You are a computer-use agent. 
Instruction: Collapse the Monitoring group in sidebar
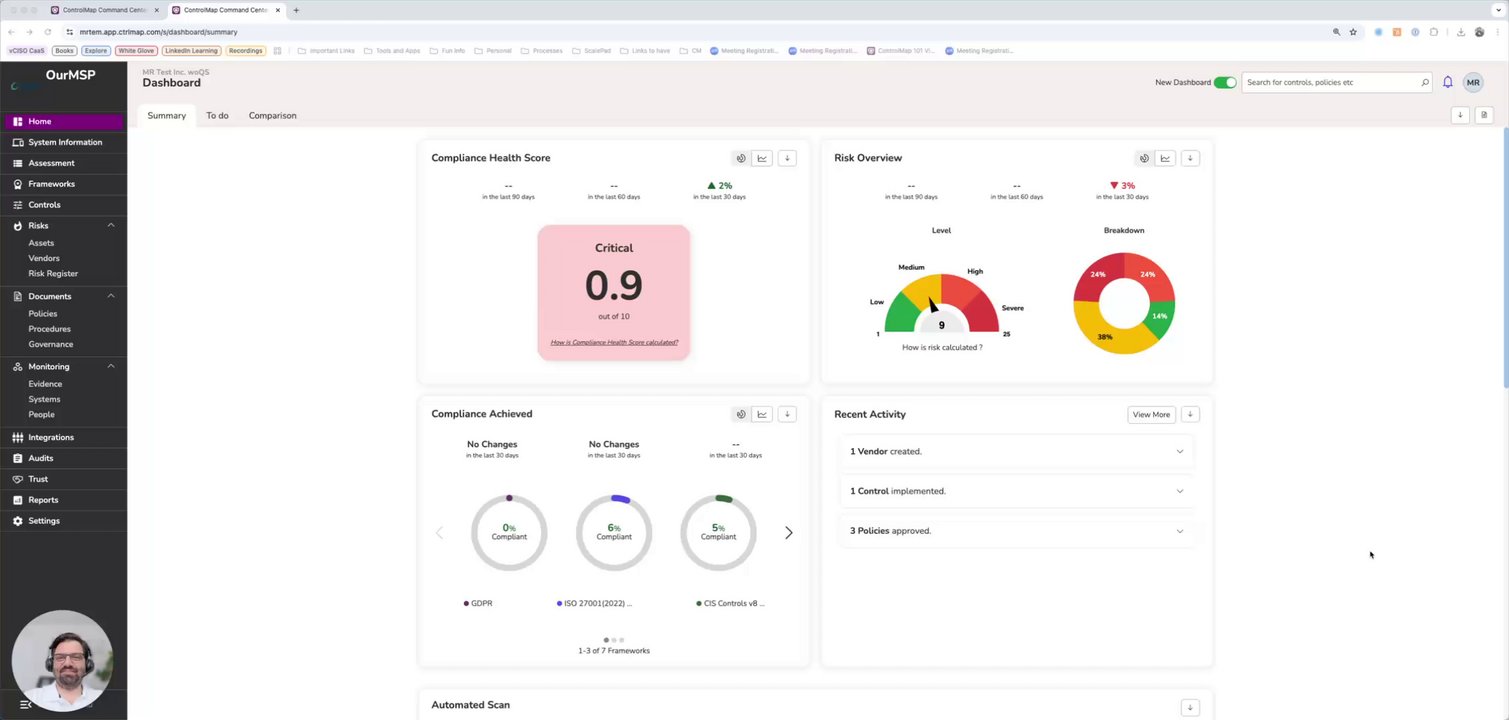point(111,367)
